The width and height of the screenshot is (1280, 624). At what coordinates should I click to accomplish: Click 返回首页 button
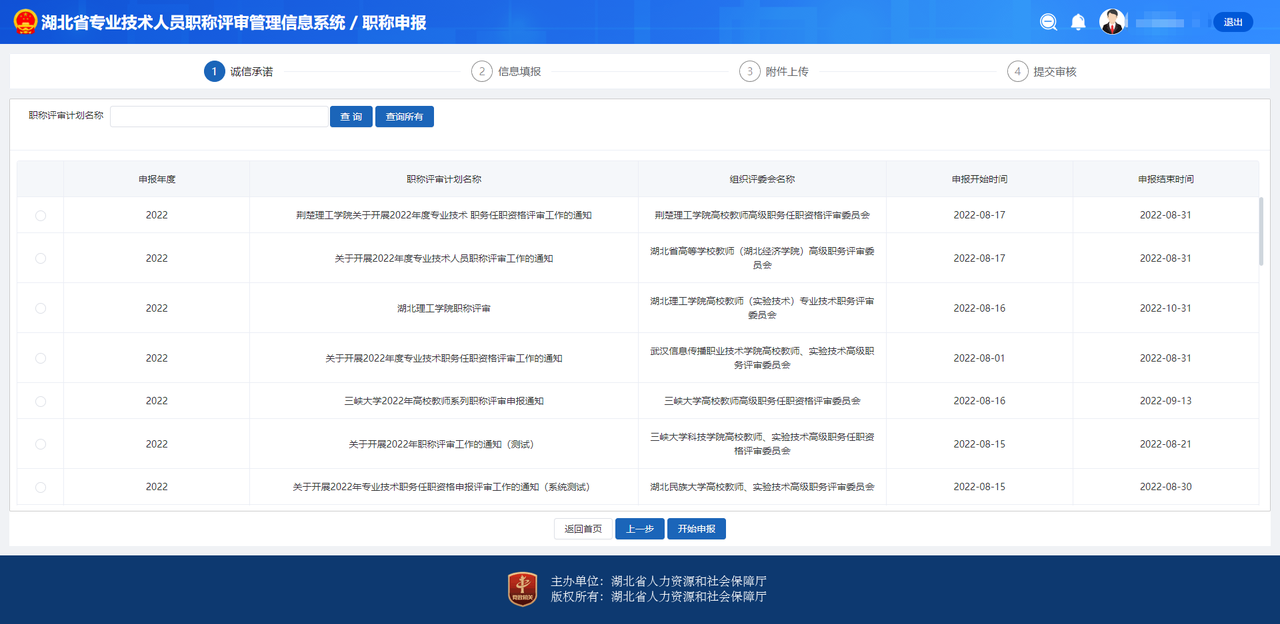[x=583, y=529]
